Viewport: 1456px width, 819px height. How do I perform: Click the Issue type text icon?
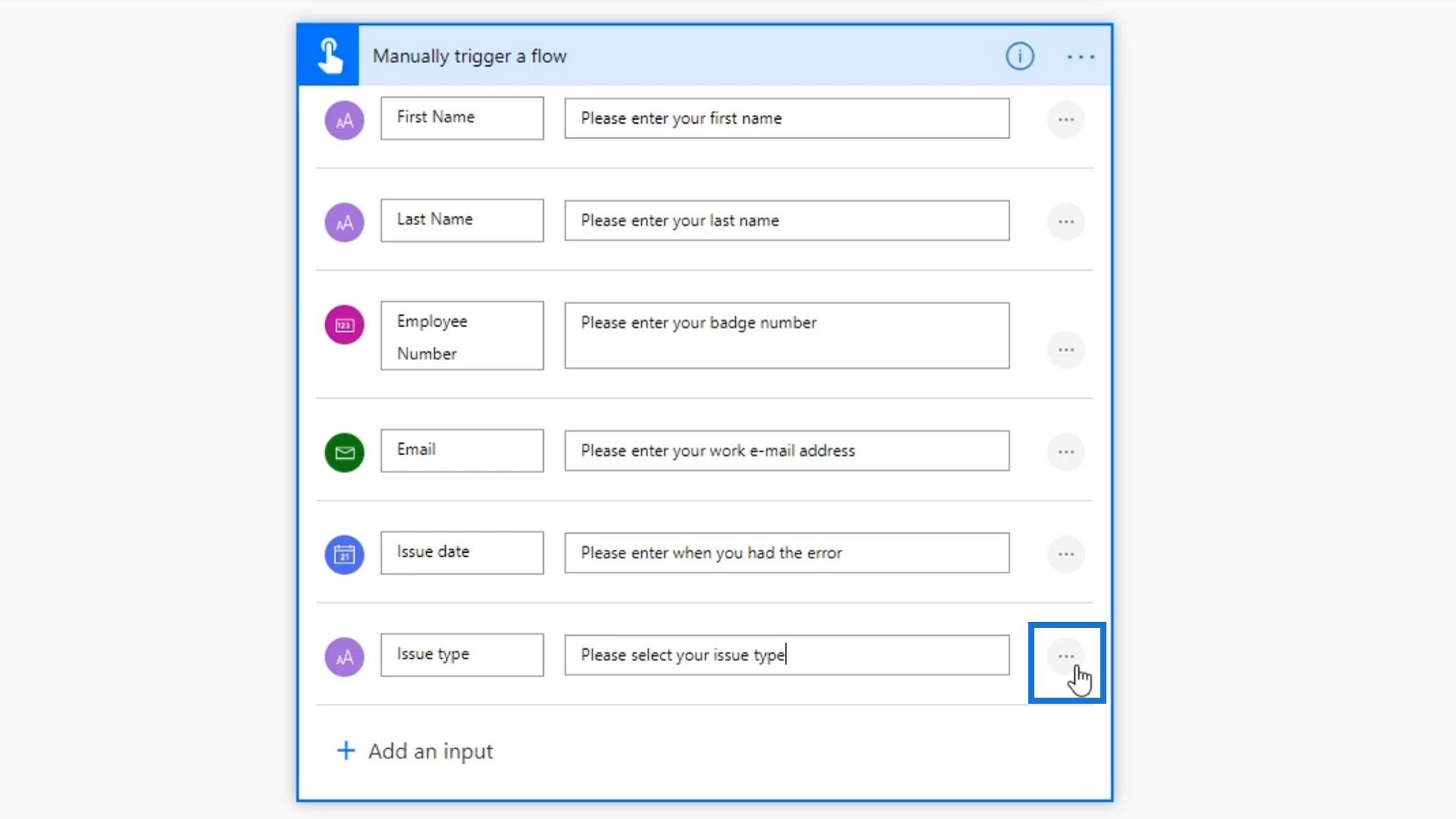pyautogui.click(x=344, y=657)
